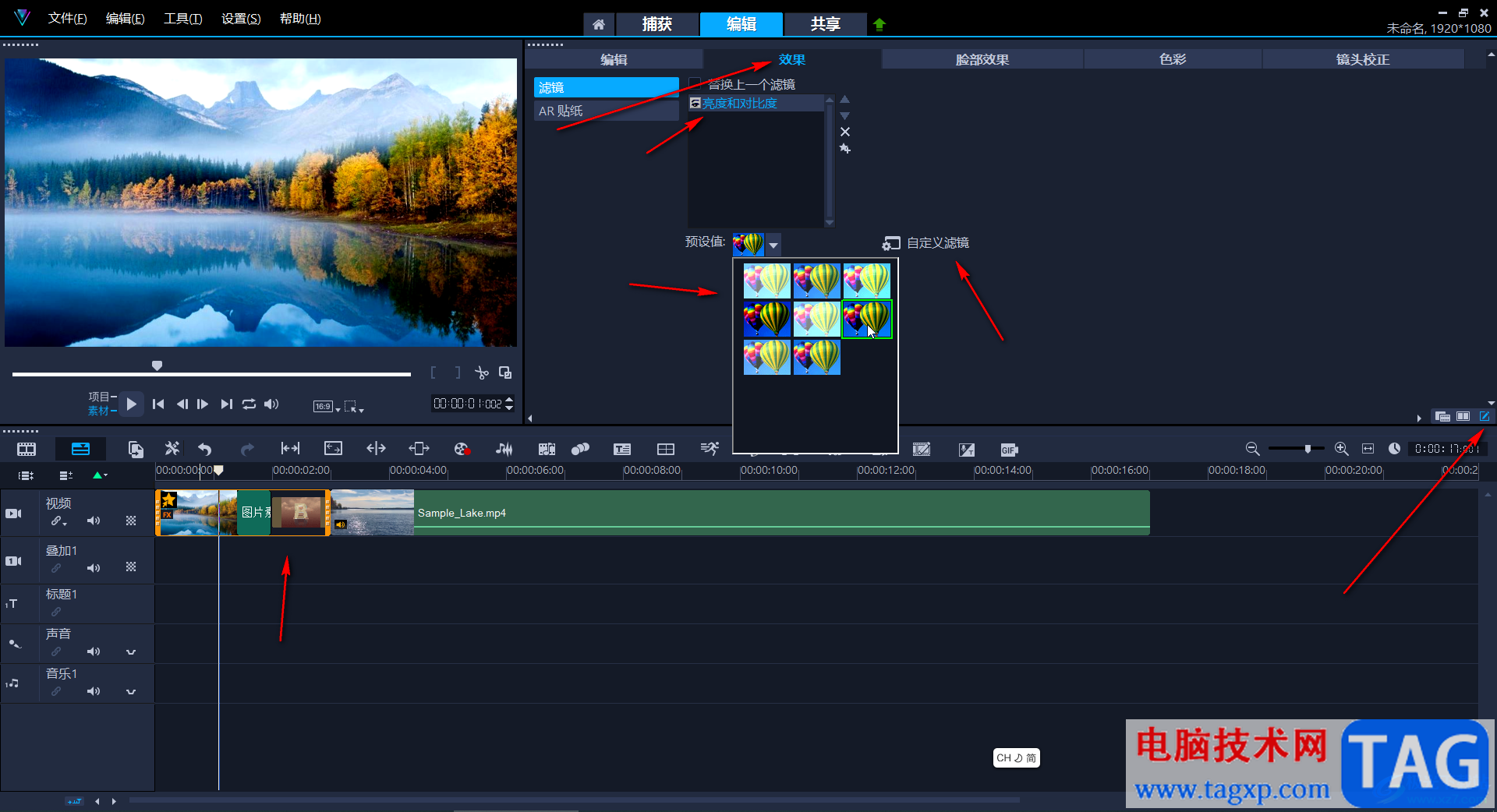Toggle 替换上一个滤镜 checkbox
The width and height of the screenshot is (1497, 812).
[694, 84]
